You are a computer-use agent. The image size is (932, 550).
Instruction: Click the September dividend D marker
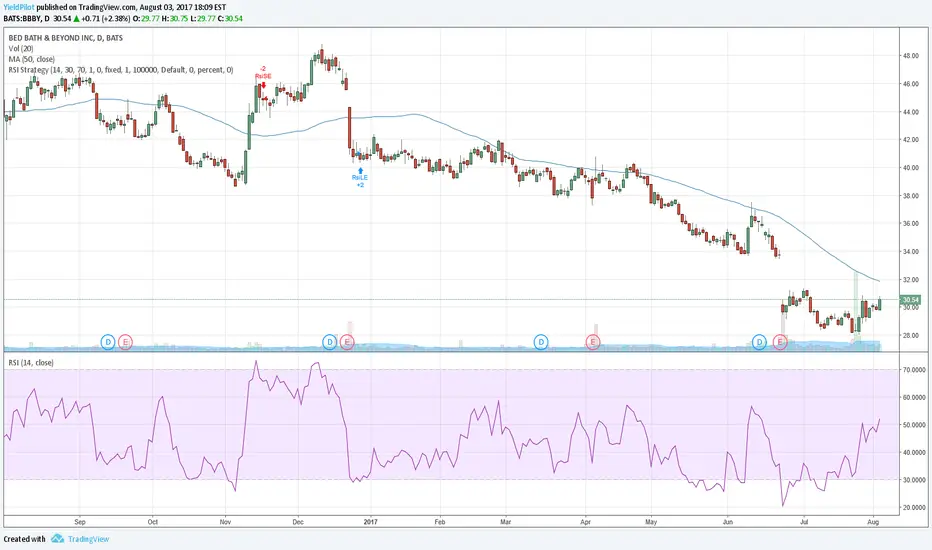[x=108, y=342]
